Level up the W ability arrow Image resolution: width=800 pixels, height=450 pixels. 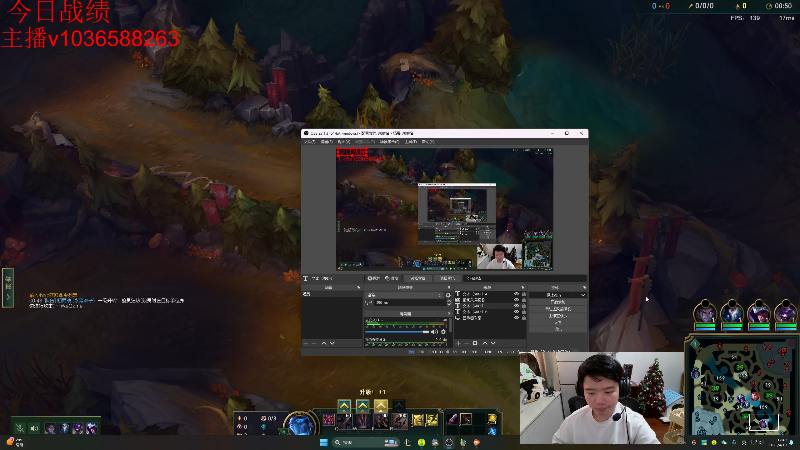point(362,406)
